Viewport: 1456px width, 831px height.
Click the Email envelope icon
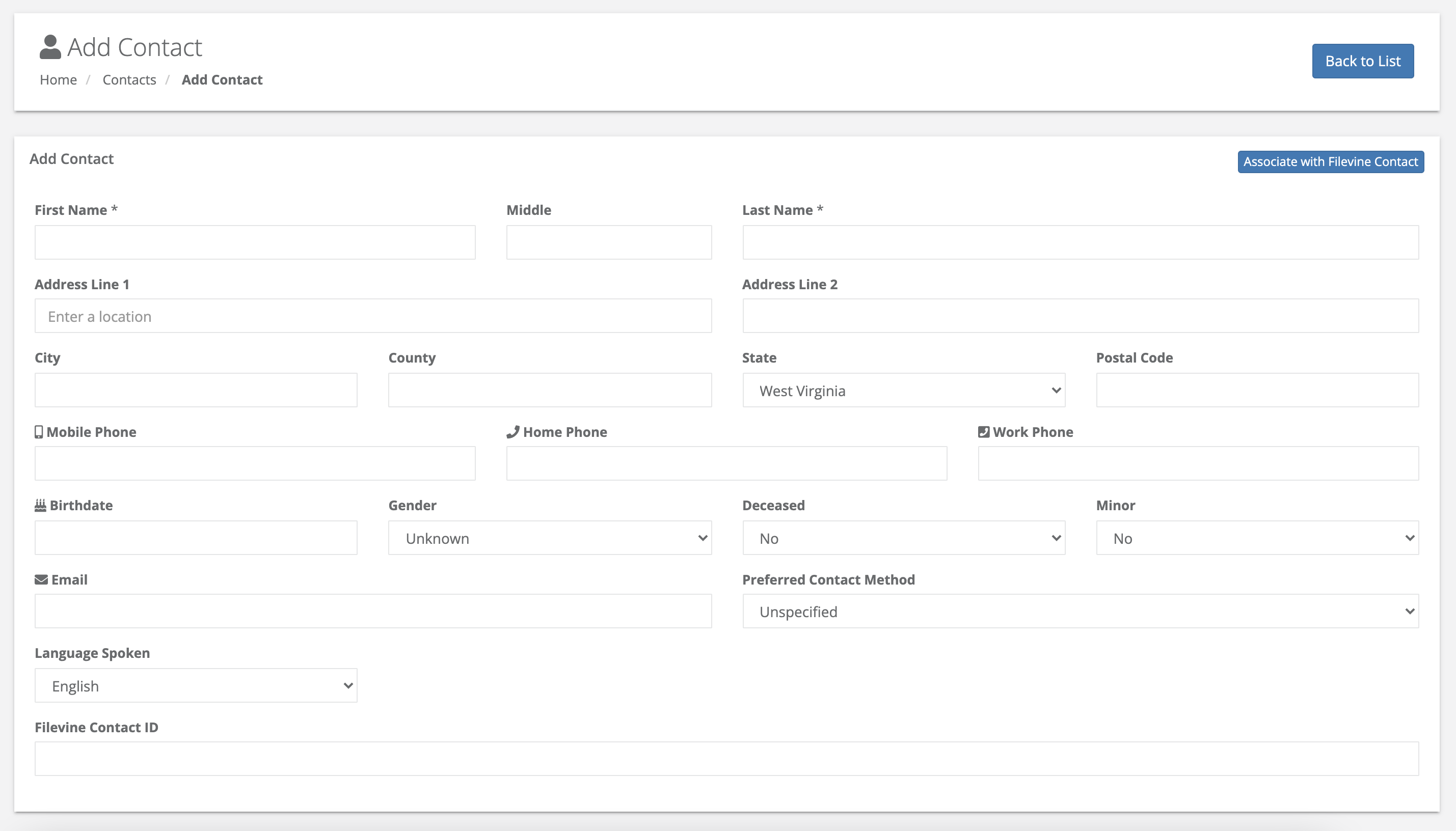tap(41, 580)
